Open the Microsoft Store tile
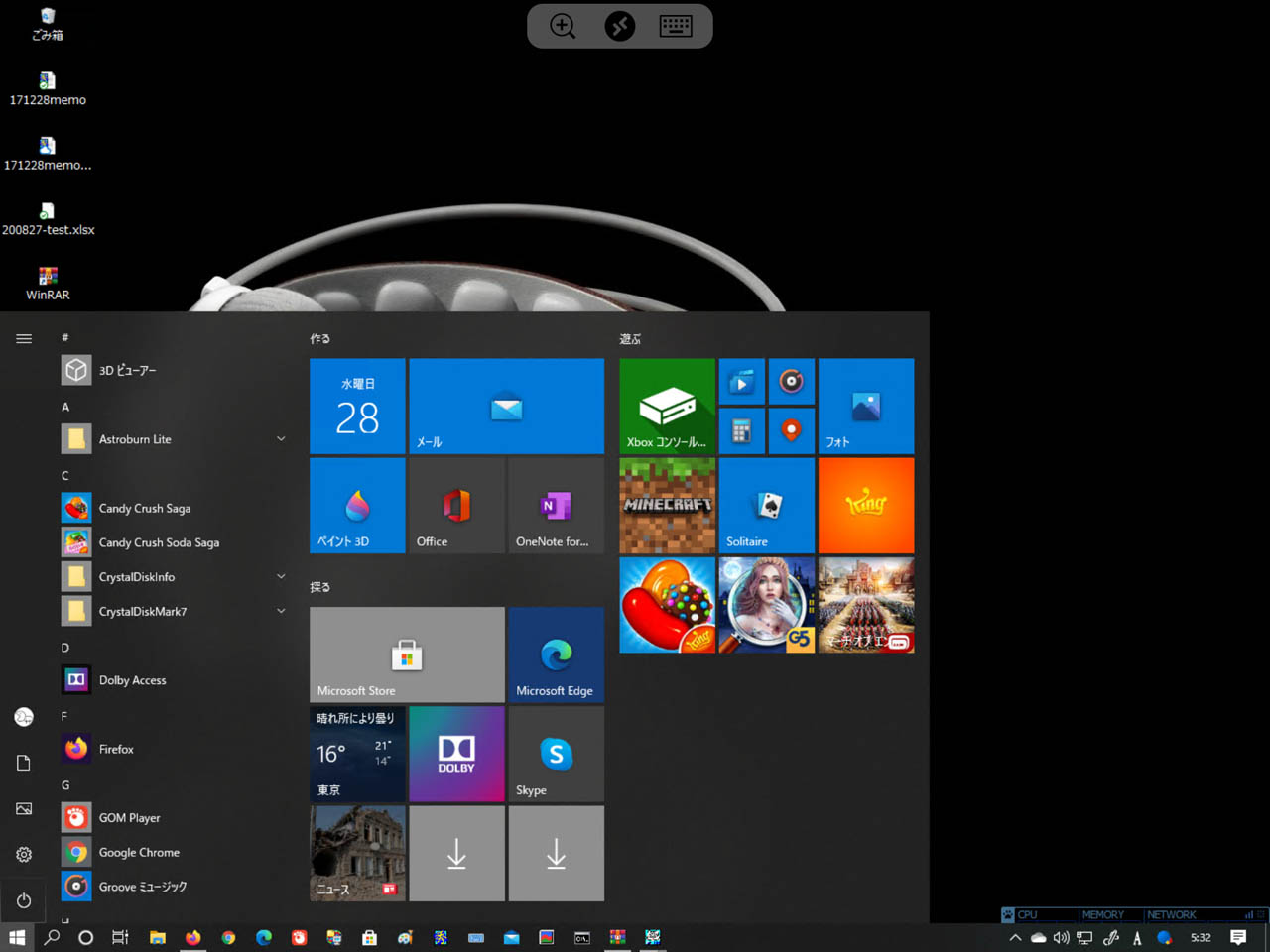Image resolution: width=1270 pixels, height=952 pixels. [x=407, y=654]
